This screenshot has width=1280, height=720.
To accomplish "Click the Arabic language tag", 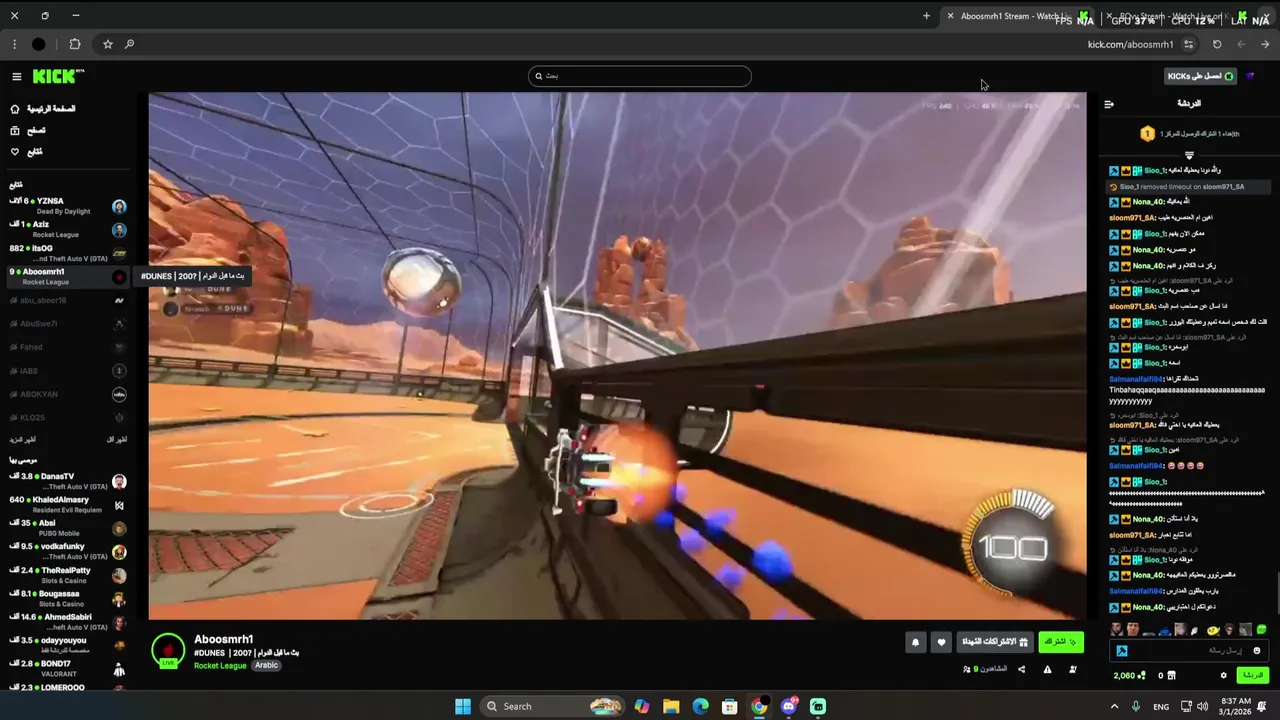I will (266, 666).
